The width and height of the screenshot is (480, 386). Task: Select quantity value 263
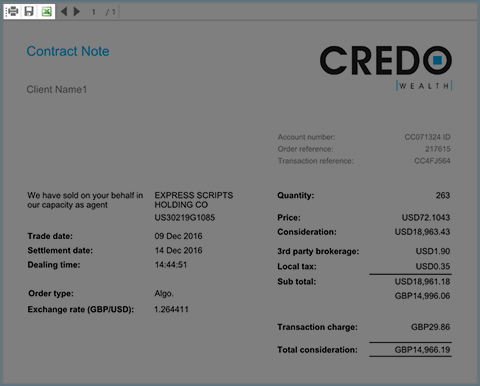point(443,195)
